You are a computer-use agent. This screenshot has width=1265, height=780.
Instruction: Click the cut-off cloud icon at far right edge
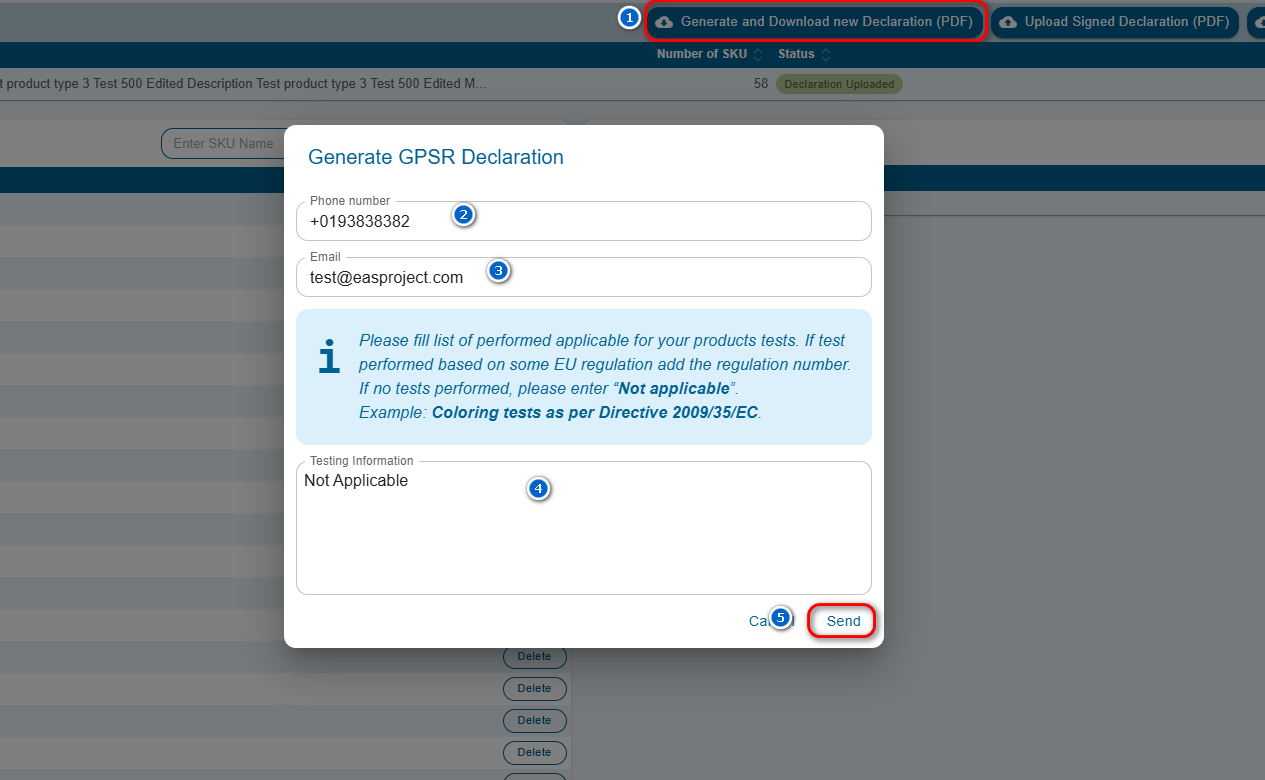1258,22
